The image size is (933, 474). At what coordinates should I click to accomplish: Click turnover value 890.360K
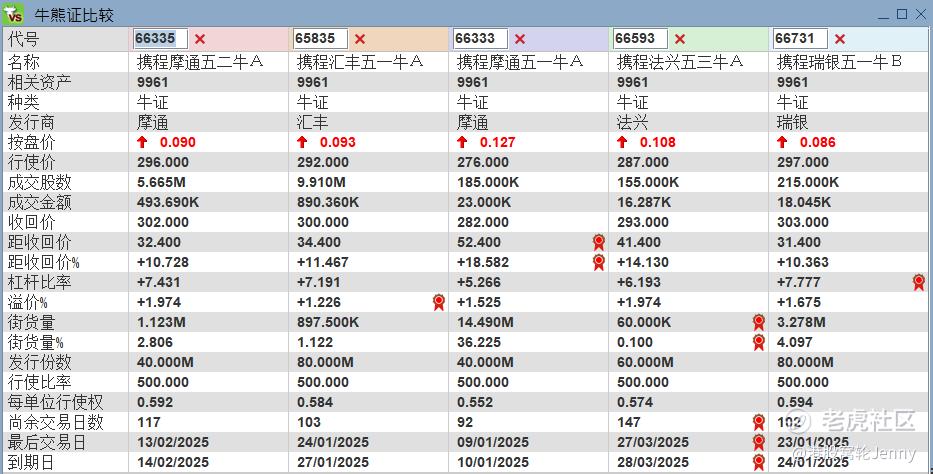(x=328, y=203)
